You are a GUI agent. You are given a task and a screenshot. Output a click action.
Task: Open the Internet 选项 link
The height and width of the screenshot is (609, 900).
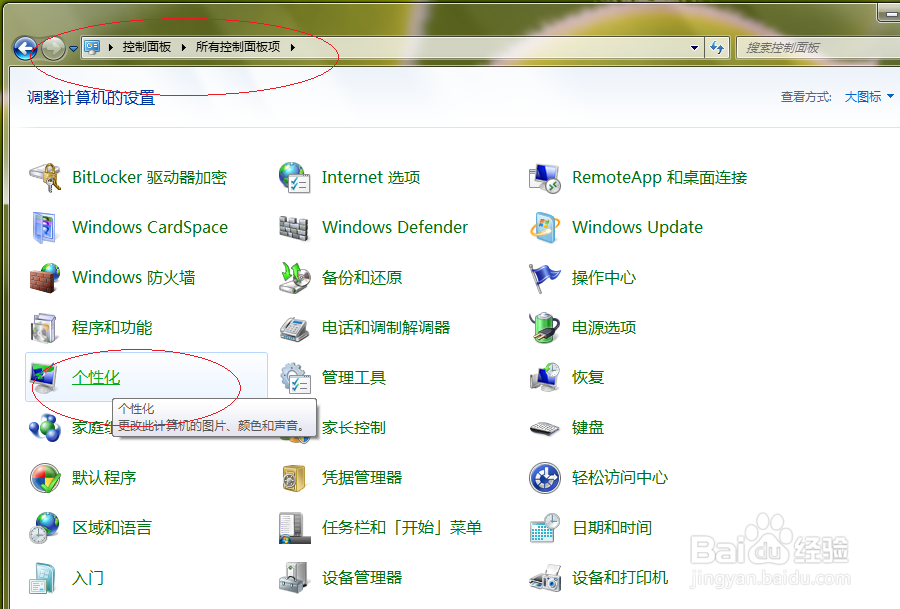point(371,177)
